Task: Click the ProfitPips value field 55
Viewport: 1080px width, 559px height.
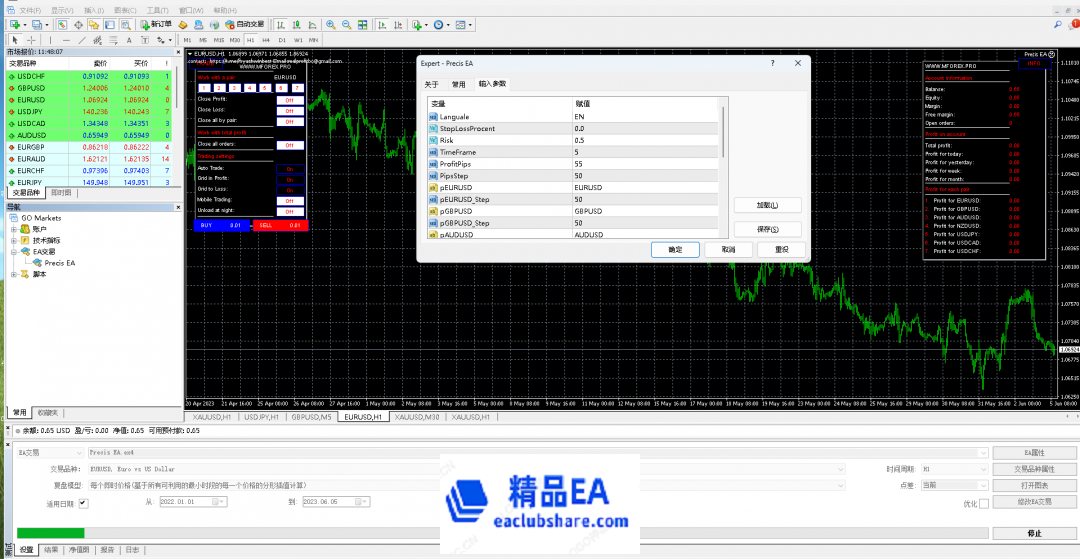Action: point(645,163)
